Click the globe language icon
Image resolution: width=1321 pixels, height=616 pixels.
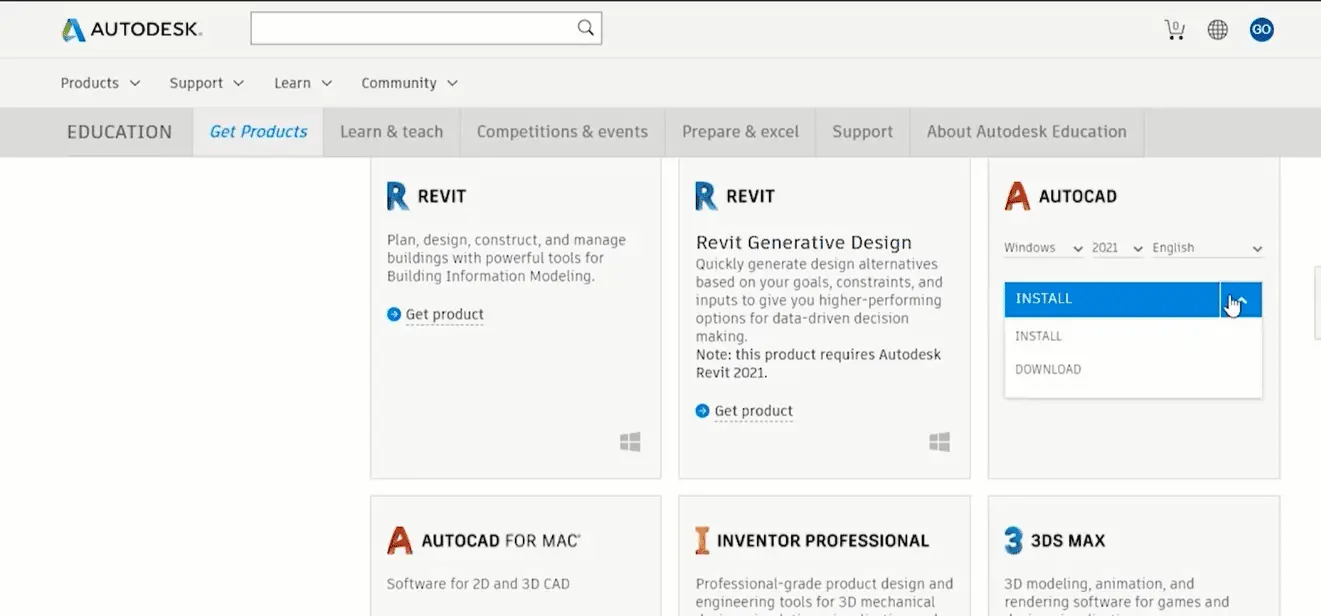[x=1216, y=29]
